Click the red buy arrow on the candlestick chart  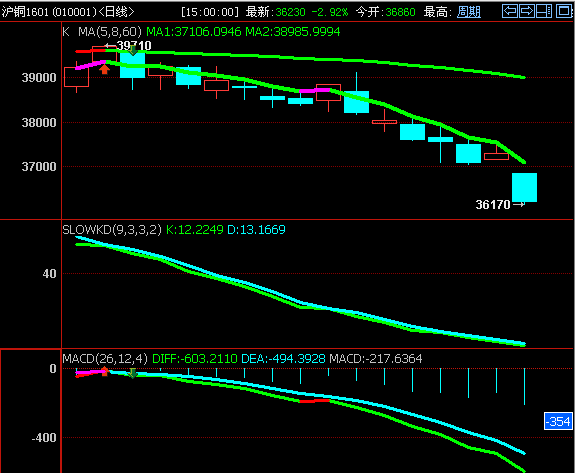[105, 69]
